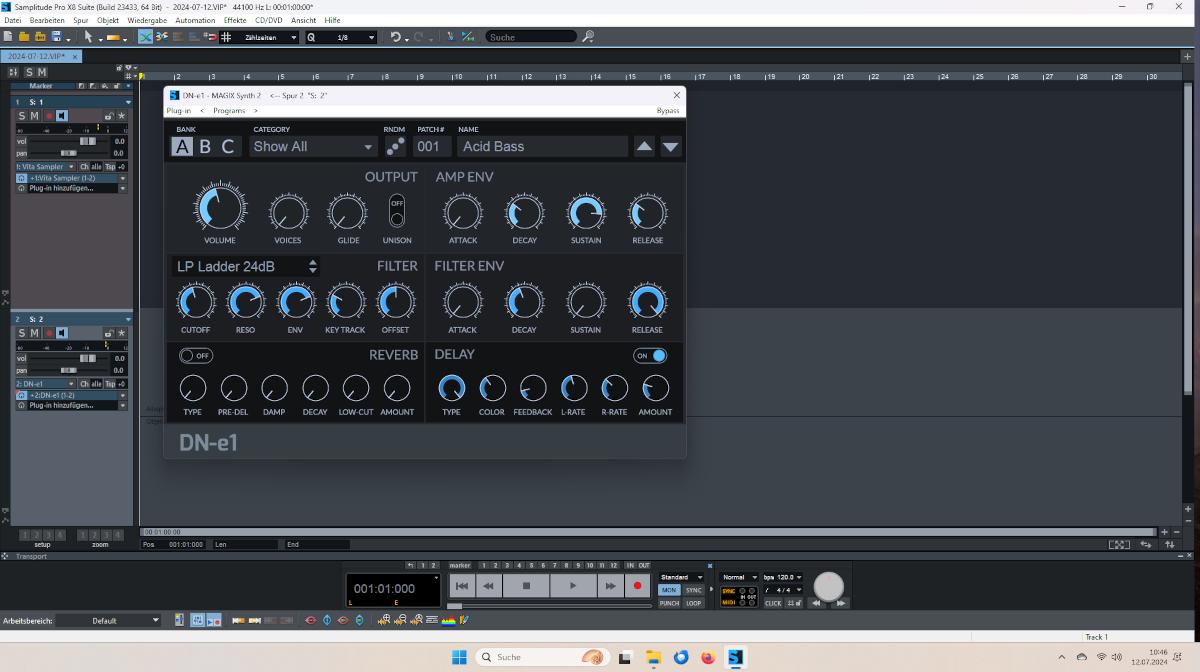Open the Samplitude app in the Windows taskbar
The width and height of the screenshot is (1200, 672).
tap(735, 657)
